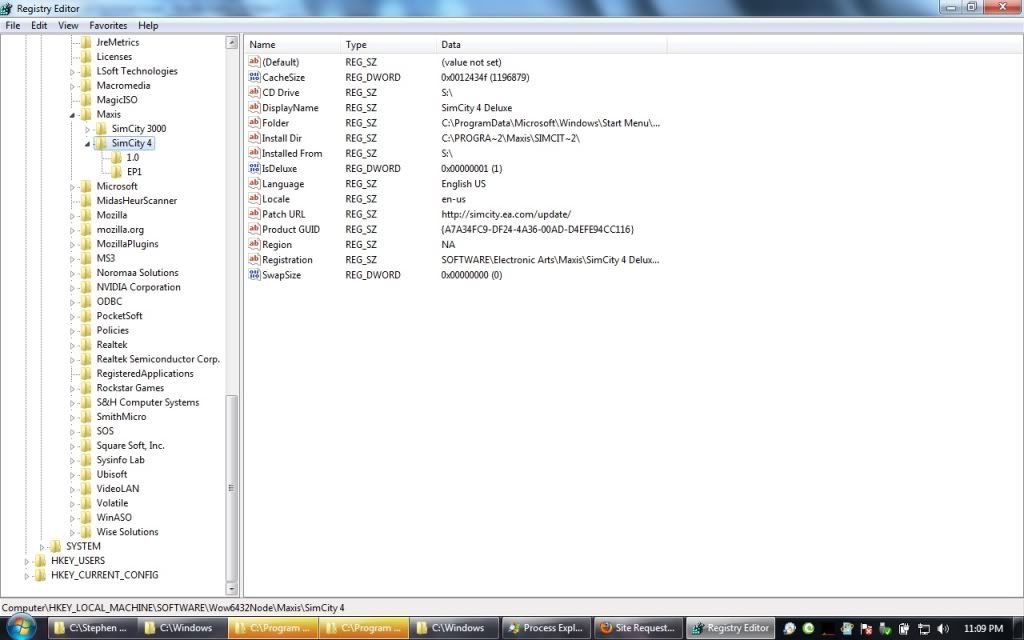Click the Data column header
The height and width of the screenshot is (640, 1024).
tap(551, 44)
